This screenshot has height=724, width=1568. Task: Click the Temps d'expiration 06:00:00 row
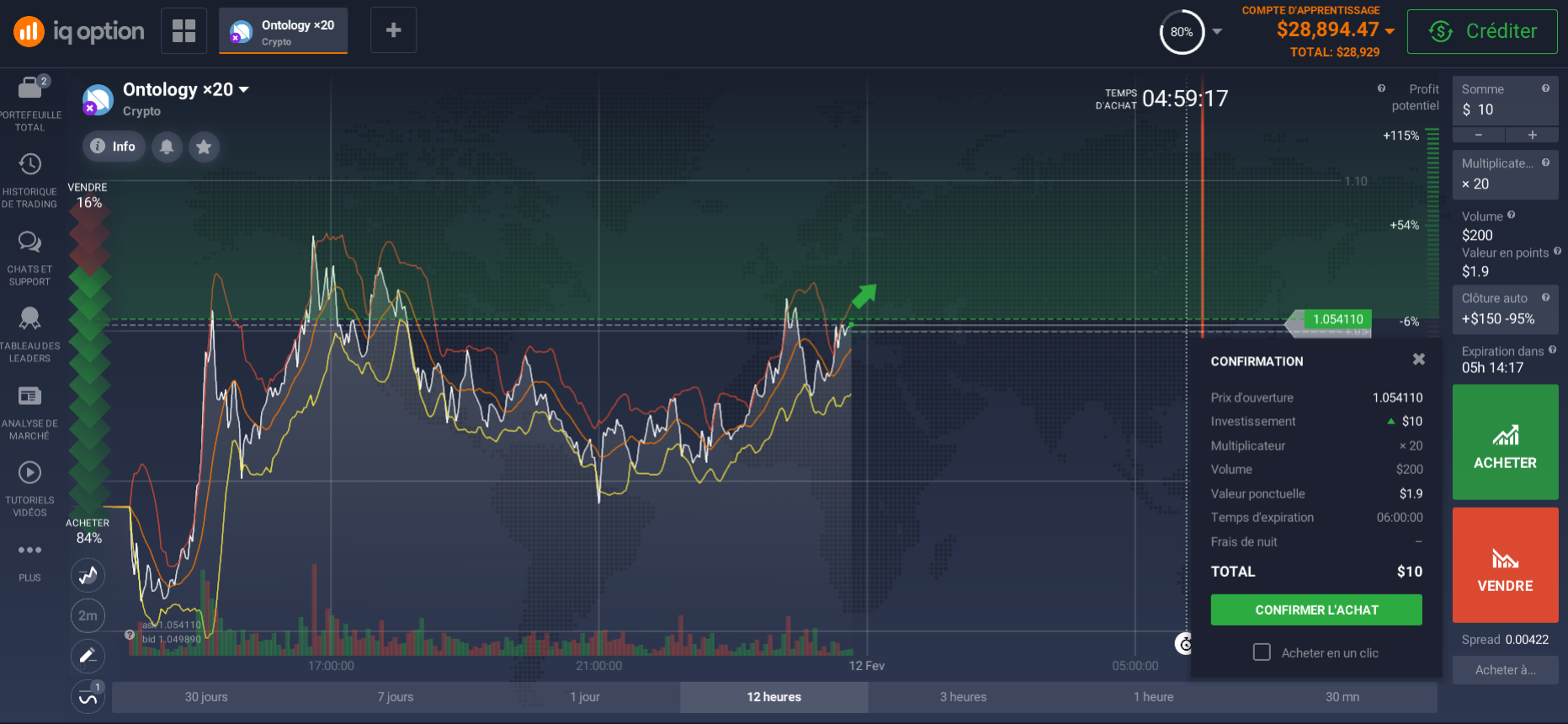pyautogui.click(x=1316, y=518)
